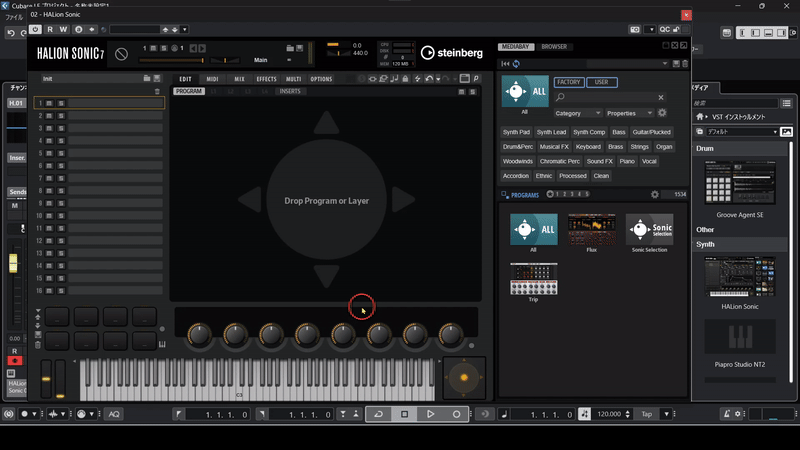Filter by Synth Pad tag
Image resolution: width=800 pixels, height=450 pixels.
[516, 132]
